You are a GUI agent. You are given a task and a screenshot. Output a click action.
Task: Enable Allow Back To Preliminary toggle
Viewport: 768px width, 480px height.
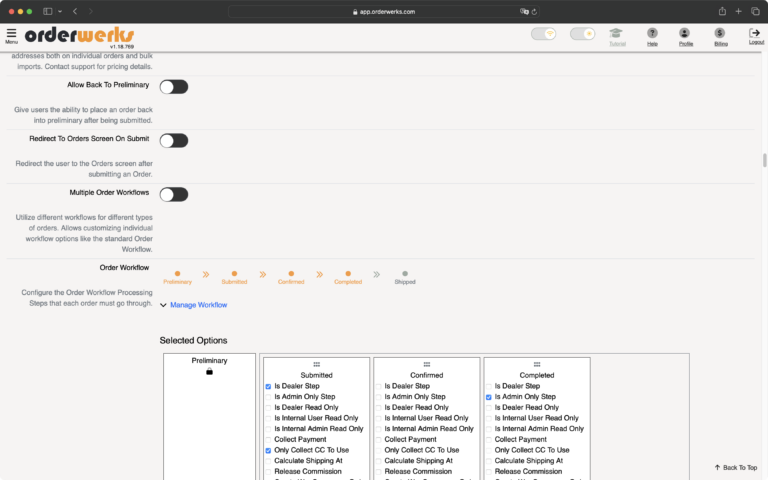(174, 87)
